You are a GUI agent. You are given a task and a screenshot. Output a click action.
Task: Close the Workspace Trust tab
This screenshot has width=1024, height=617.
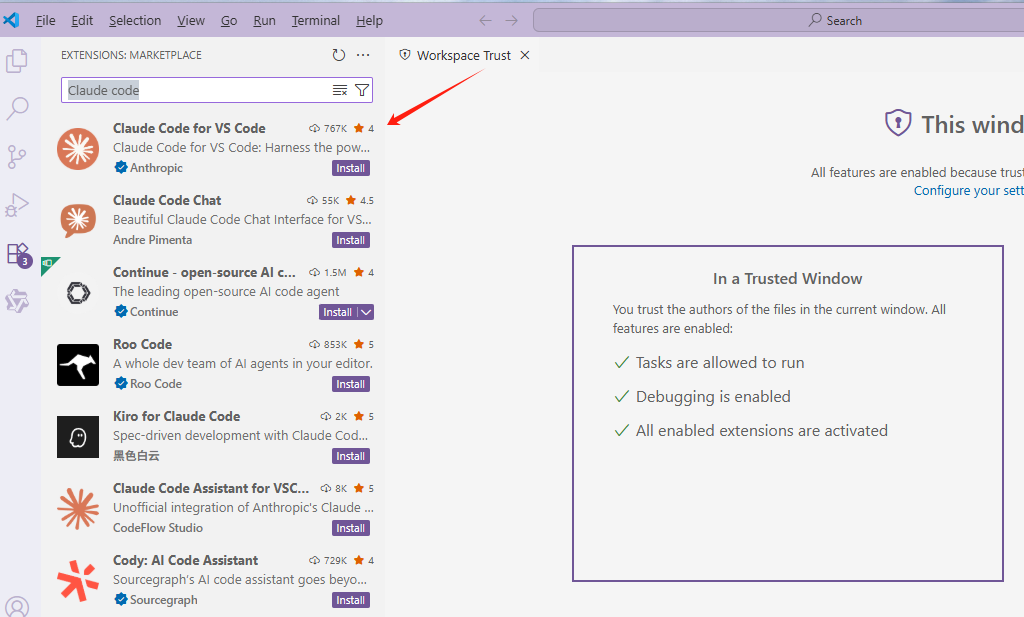pos(524,55)
